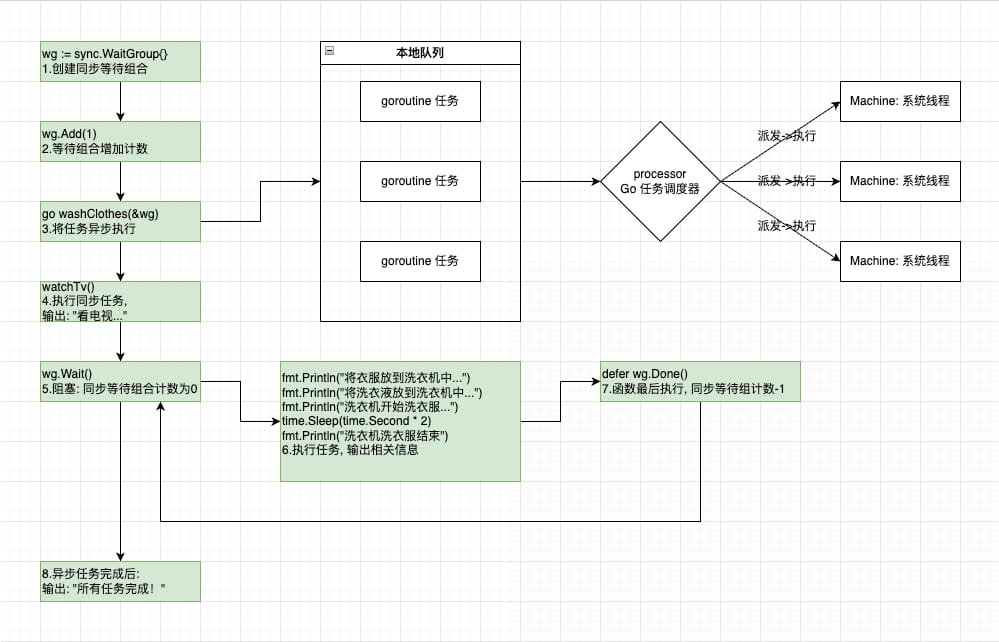
Task: Select the middle Machine: 系统线程 box
Action: [900, 182]
